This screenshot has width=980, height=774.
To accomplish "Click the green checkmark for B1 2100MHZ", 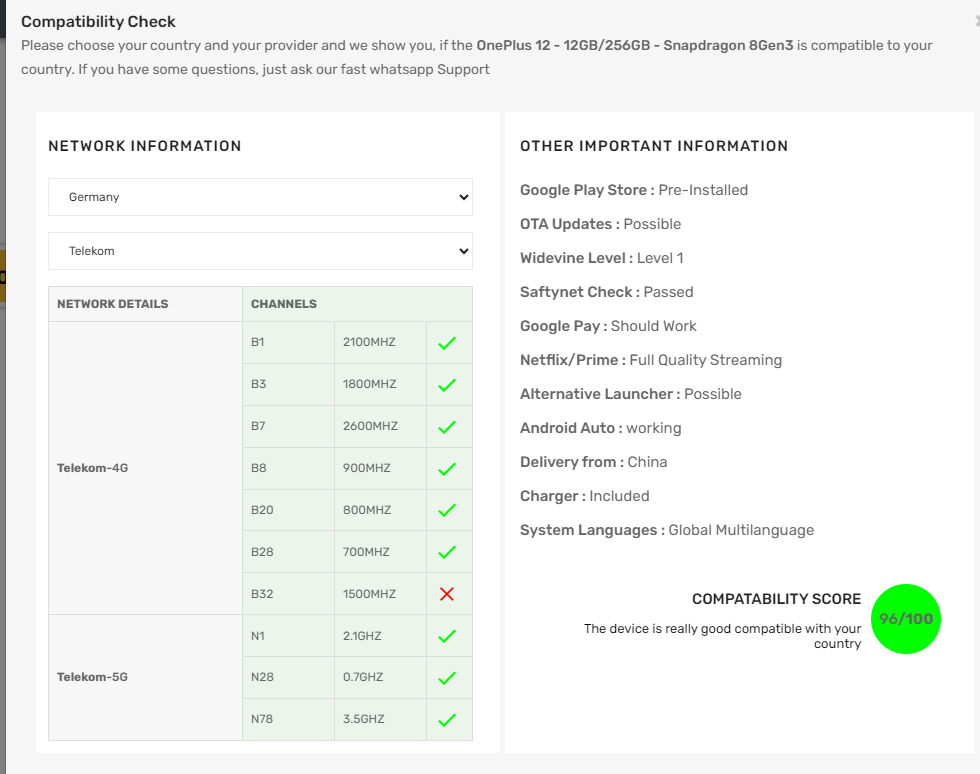I will point(447,343).
